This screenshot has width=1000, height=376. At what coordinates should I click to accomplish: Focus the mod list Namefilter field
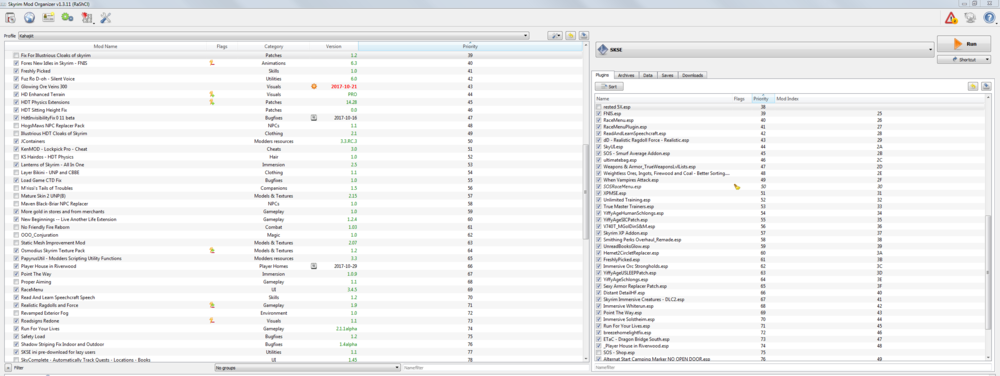[497, 368]
